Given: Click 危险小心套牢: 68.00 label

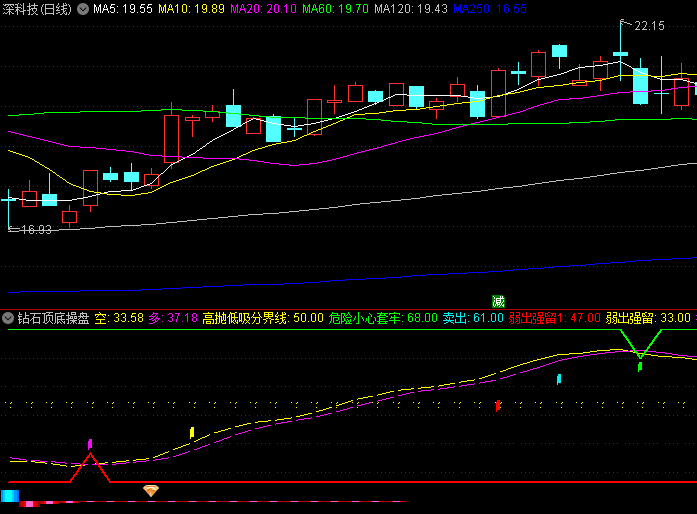Looking at the screenshot, I should click(x=383, y=318).
